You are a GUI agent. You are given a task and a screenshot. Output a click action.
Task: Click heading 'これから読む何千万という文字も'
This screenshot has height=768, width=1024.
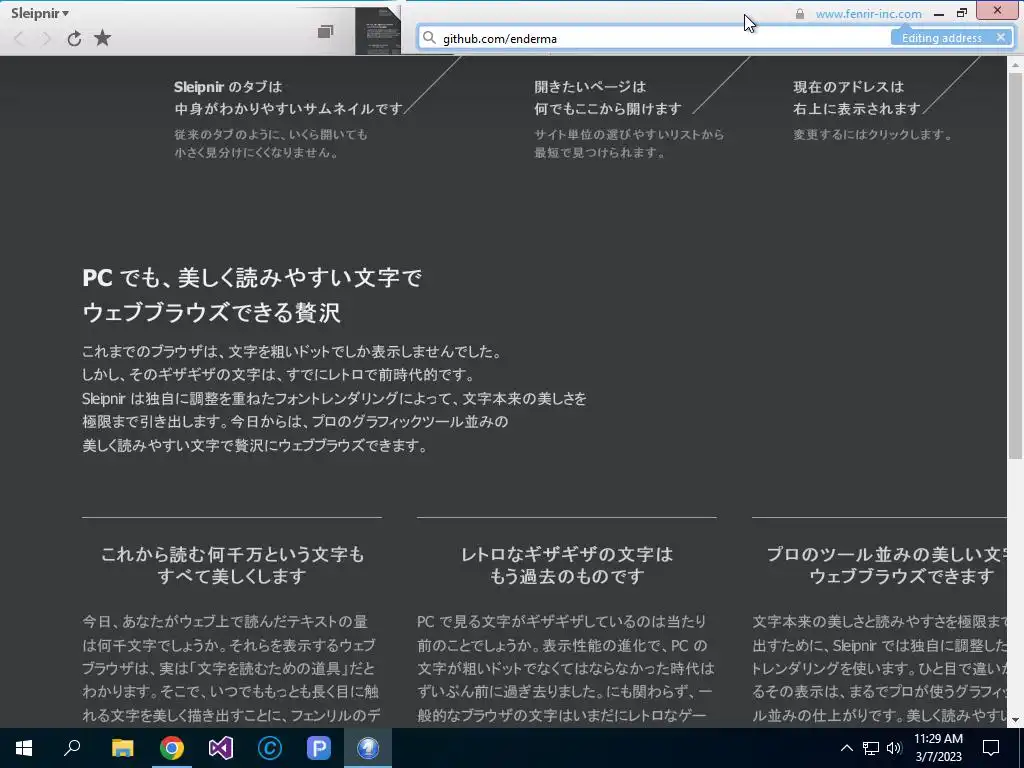click(x=232, y=554)
